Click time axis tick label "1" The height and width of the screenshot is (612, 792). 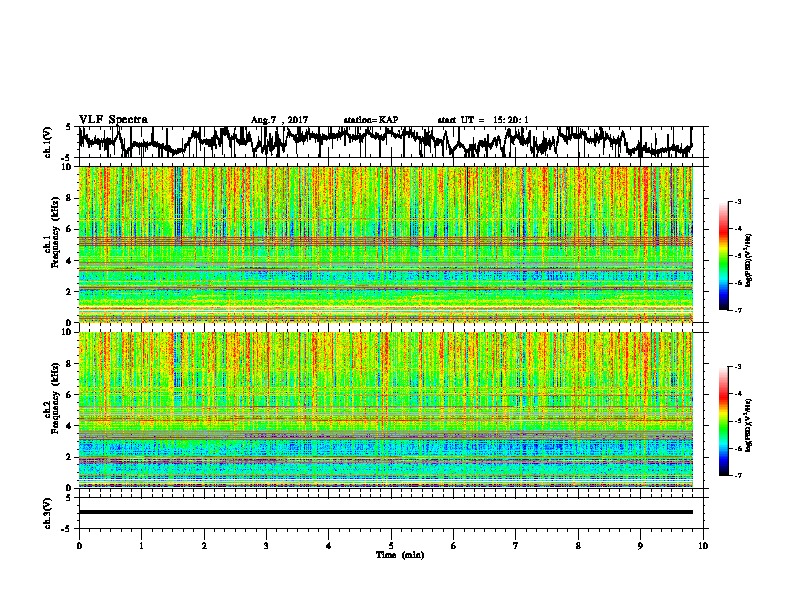141,546
